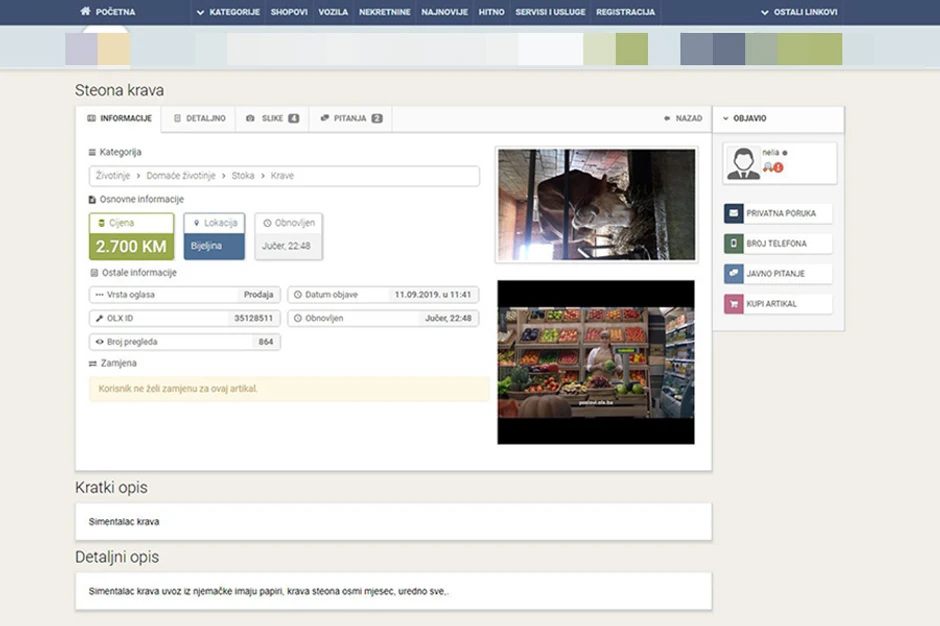Viewport: 940px width, 626px height.
Task: Click the Domaće životinje breadcrumb link
Action: (x=181, y=176)
